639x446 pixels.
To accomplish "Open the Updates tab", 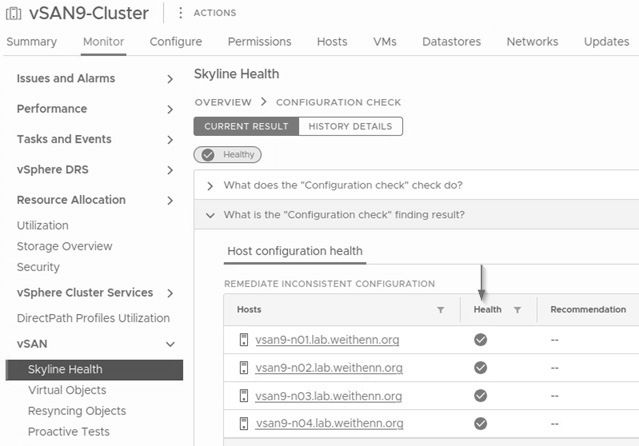I will [606, 42].
